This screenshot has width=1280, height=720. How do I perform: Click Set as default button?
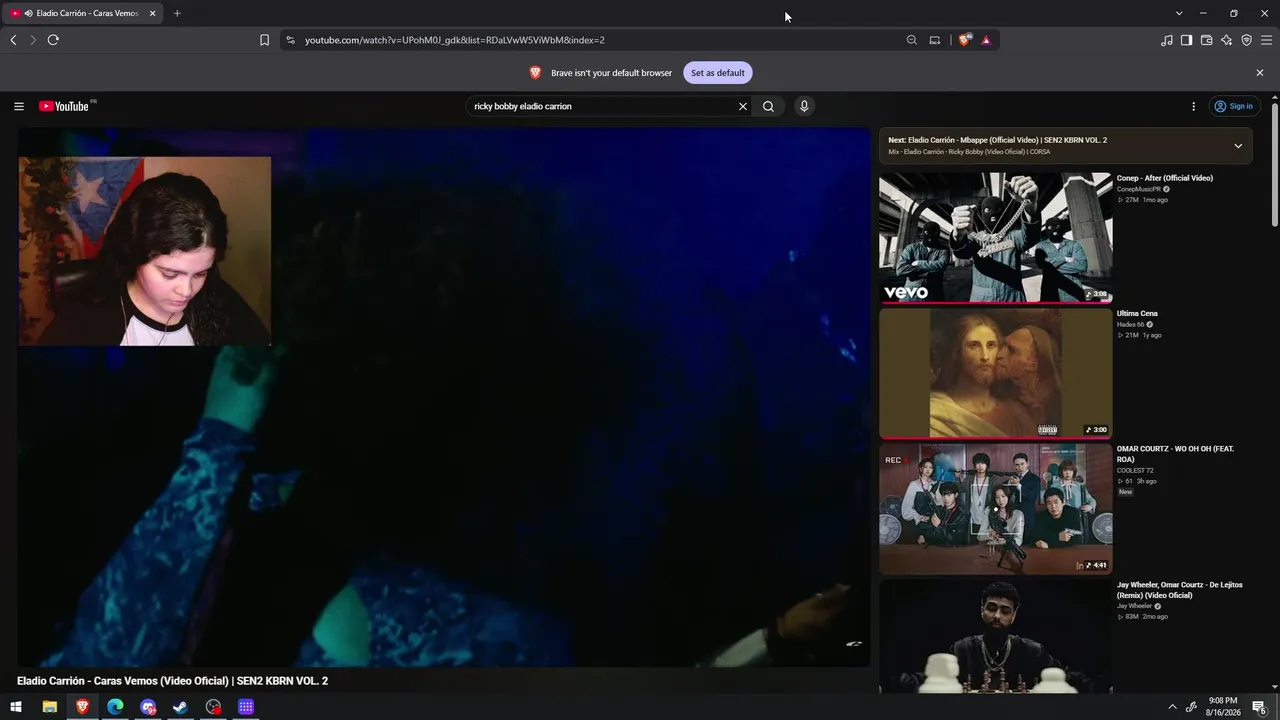click(x=718, y=73)
